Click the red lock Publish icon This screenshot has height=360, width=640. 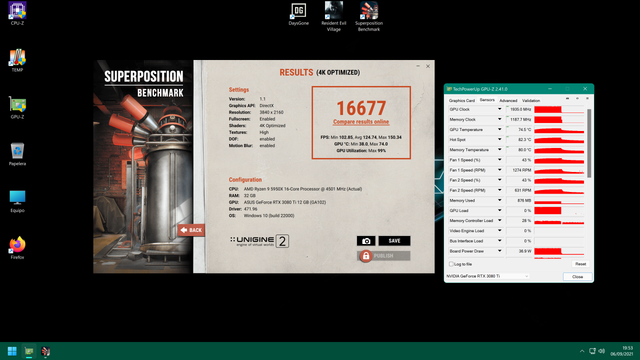(365, 256)
